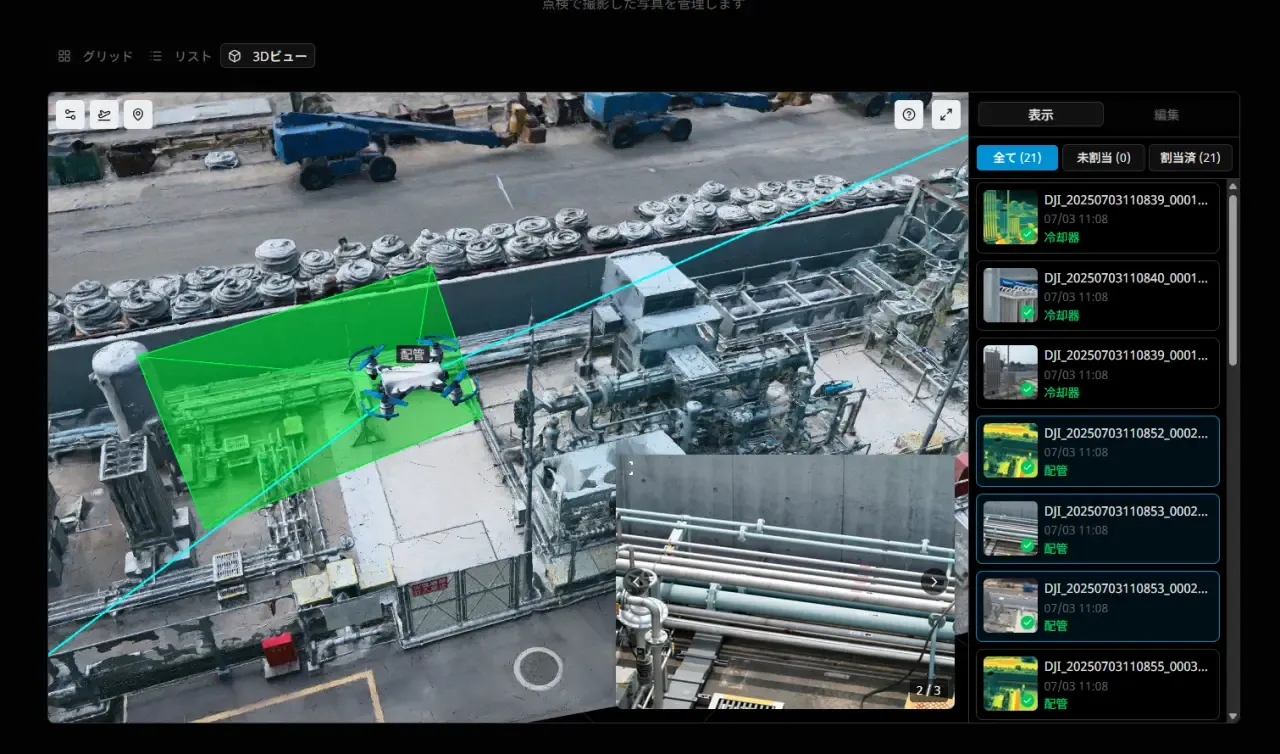Click the preview panel drag handle
This screenshot has width=1280, height=754.
pyautogui.click(x=631, y=467)
